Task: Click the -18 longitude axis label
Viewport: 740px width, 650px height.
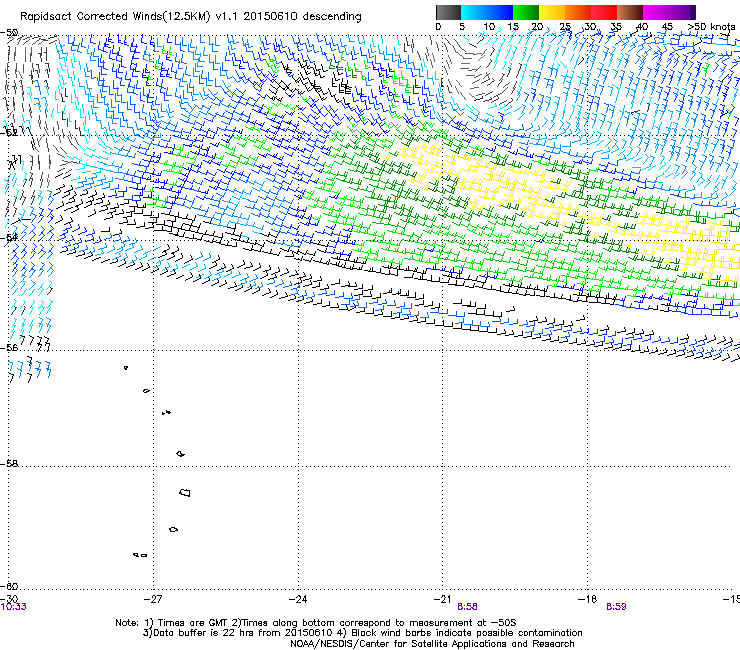Action: click(587, 599)
